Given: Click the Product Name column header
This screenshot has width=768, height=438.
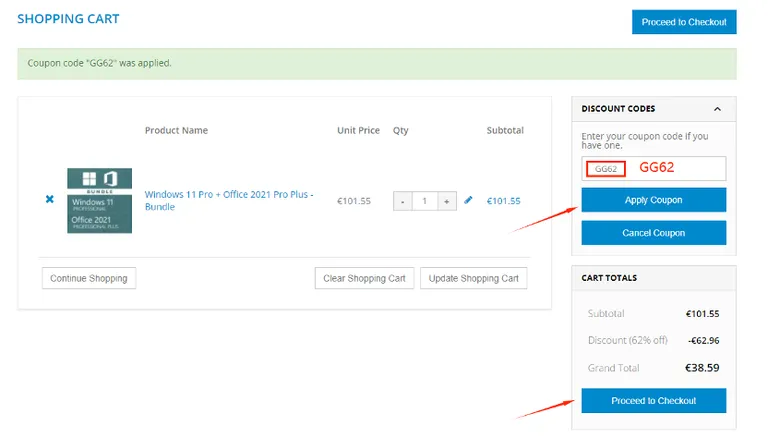Looking at the screenshot, I should [x=176, y=130].
